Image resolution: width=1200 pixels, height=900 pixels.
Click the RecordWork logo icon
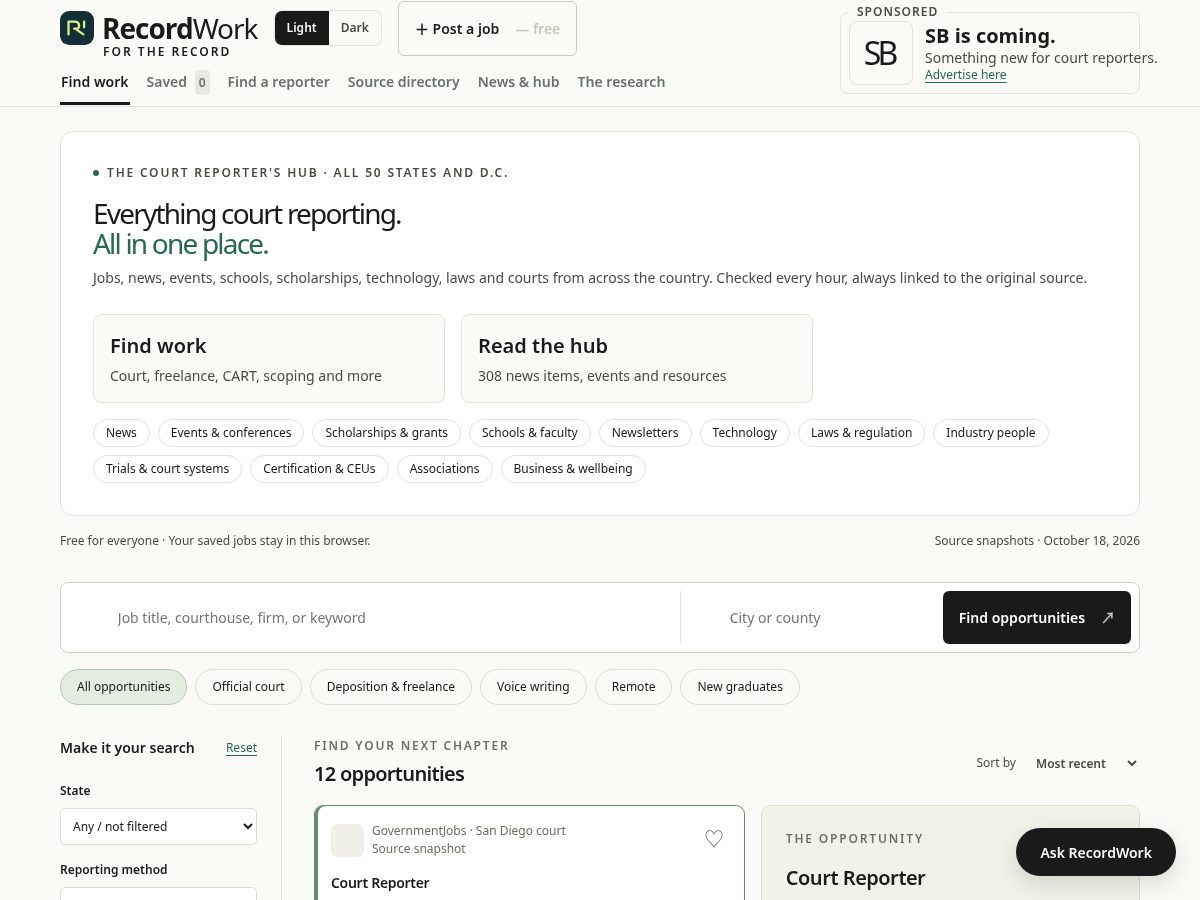(77, 28)
